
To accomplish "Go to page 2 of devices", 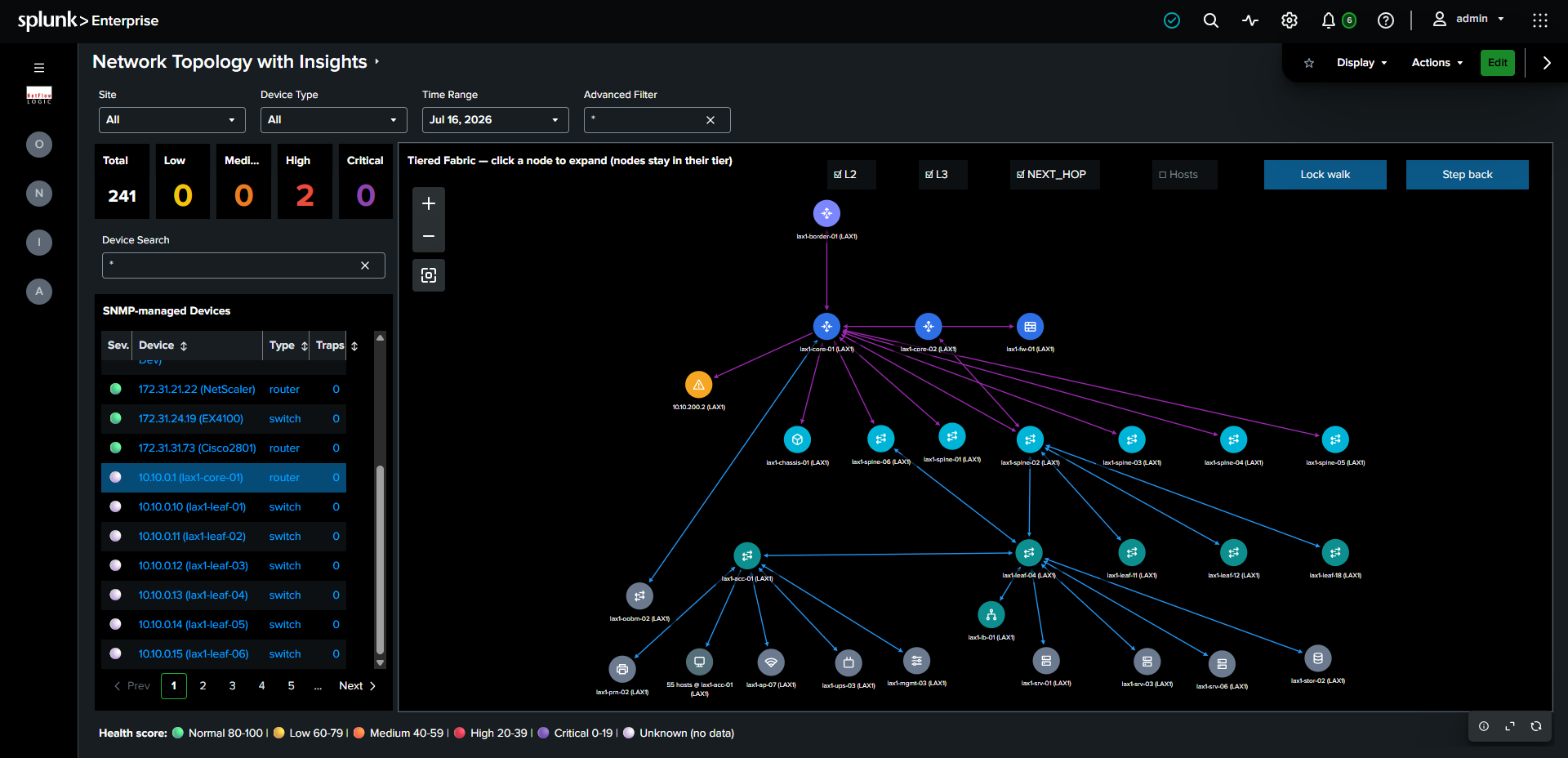I will 203,686.
